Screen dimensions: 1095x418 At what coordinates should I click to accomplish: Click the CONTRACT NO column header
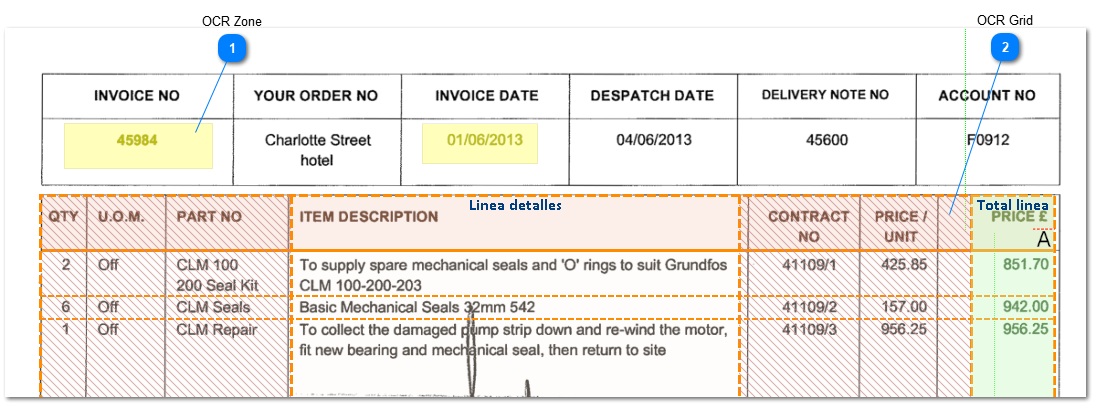808,224
